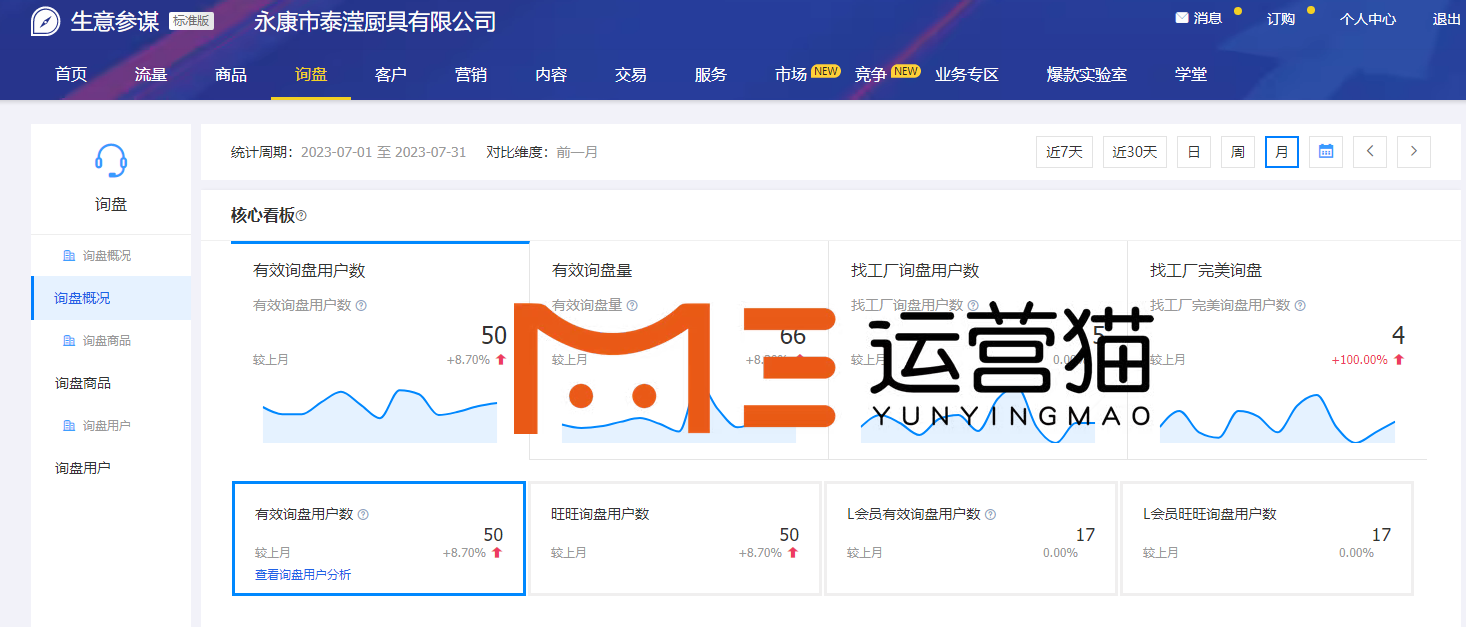Viewport: 1466px width, 627px height.
Task: Open the 服务 navigation tab
Action: [x=711, y=75]
